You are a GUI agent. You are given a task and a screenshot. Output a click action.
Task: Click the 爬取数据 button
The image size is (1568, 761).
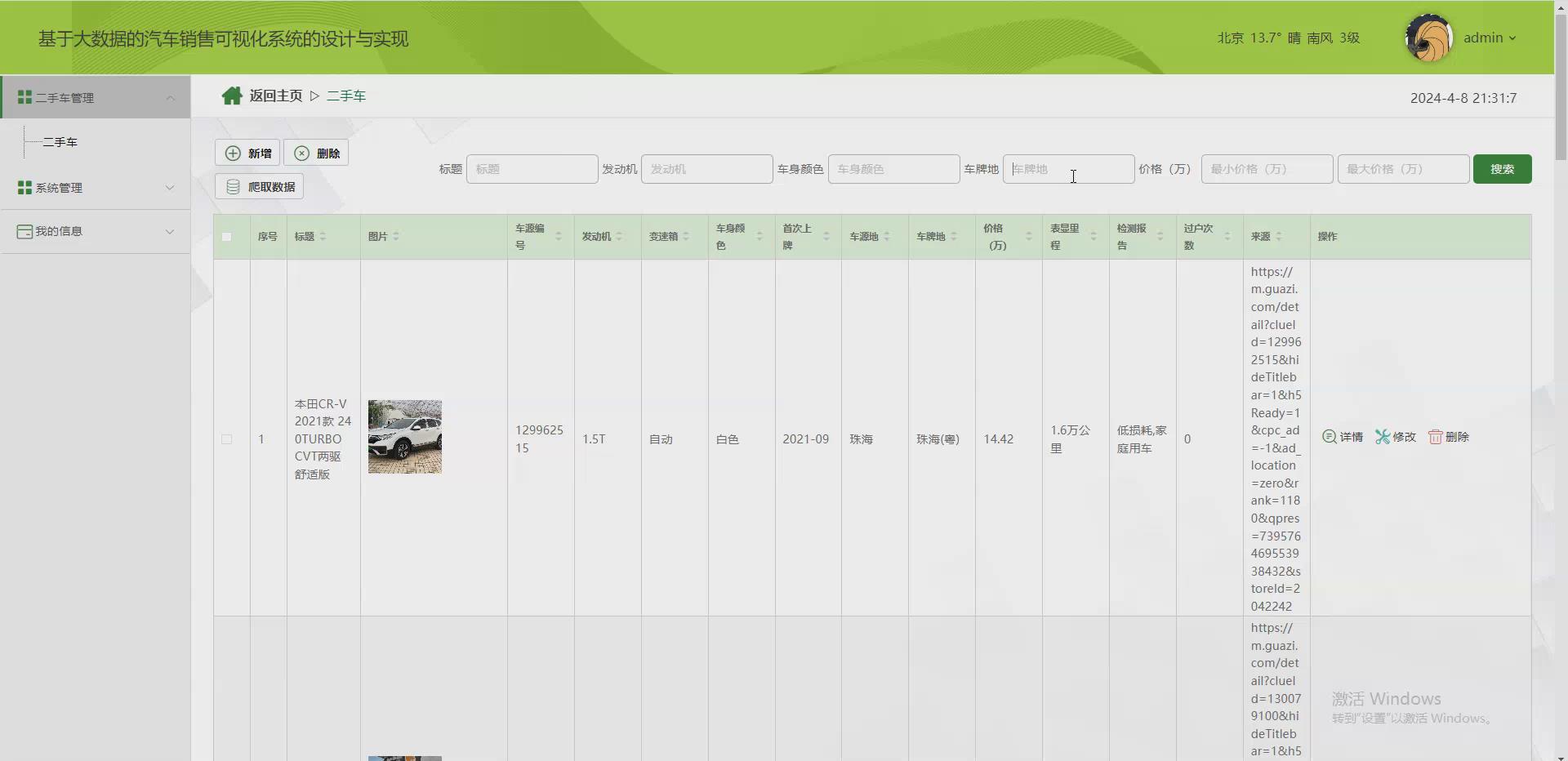pyautogui.click(x=260, y=186)
